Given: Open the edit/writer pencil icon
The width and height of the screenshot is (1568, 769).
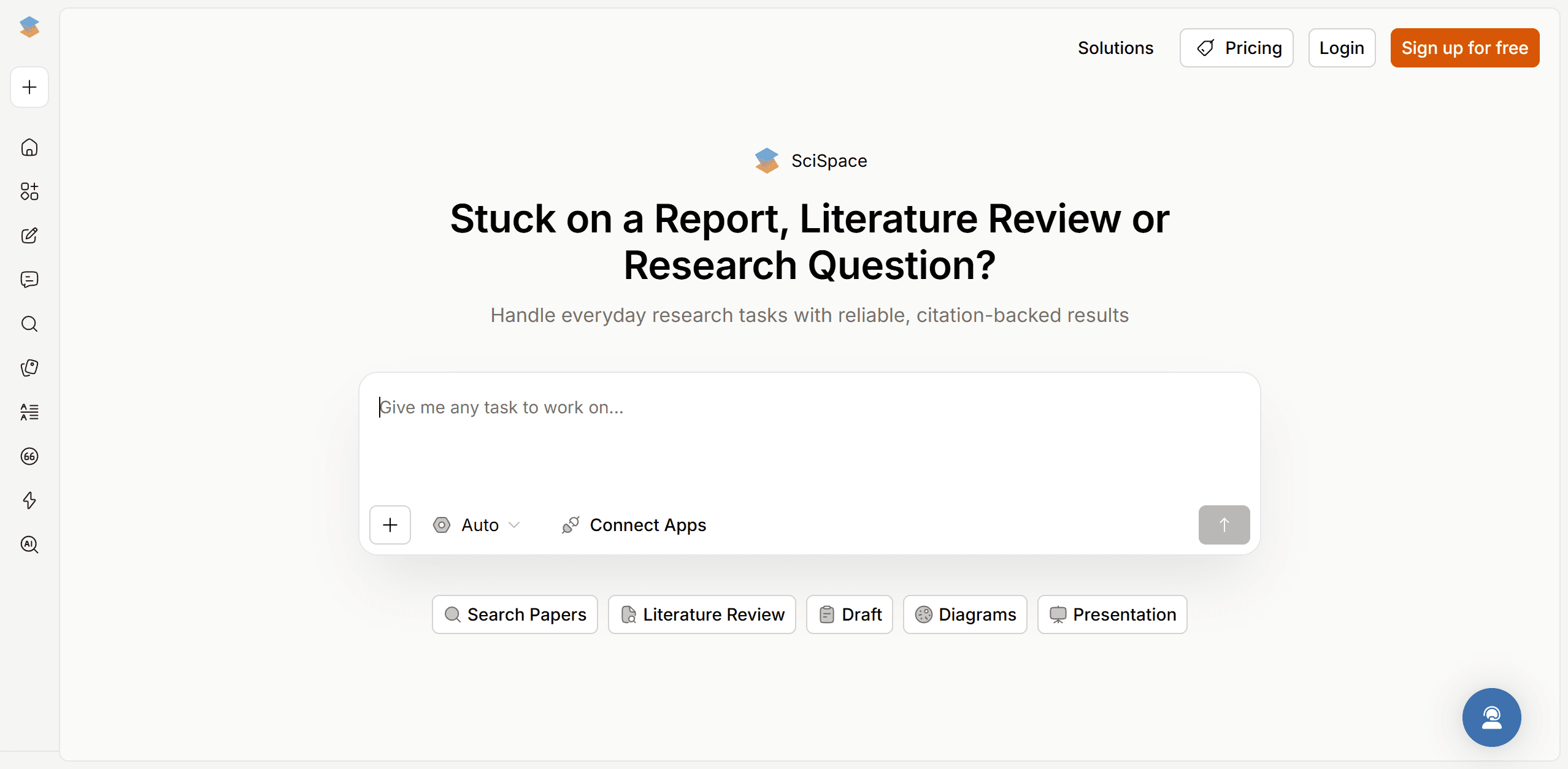Looking at the screenshot, I should pos(29,235).
